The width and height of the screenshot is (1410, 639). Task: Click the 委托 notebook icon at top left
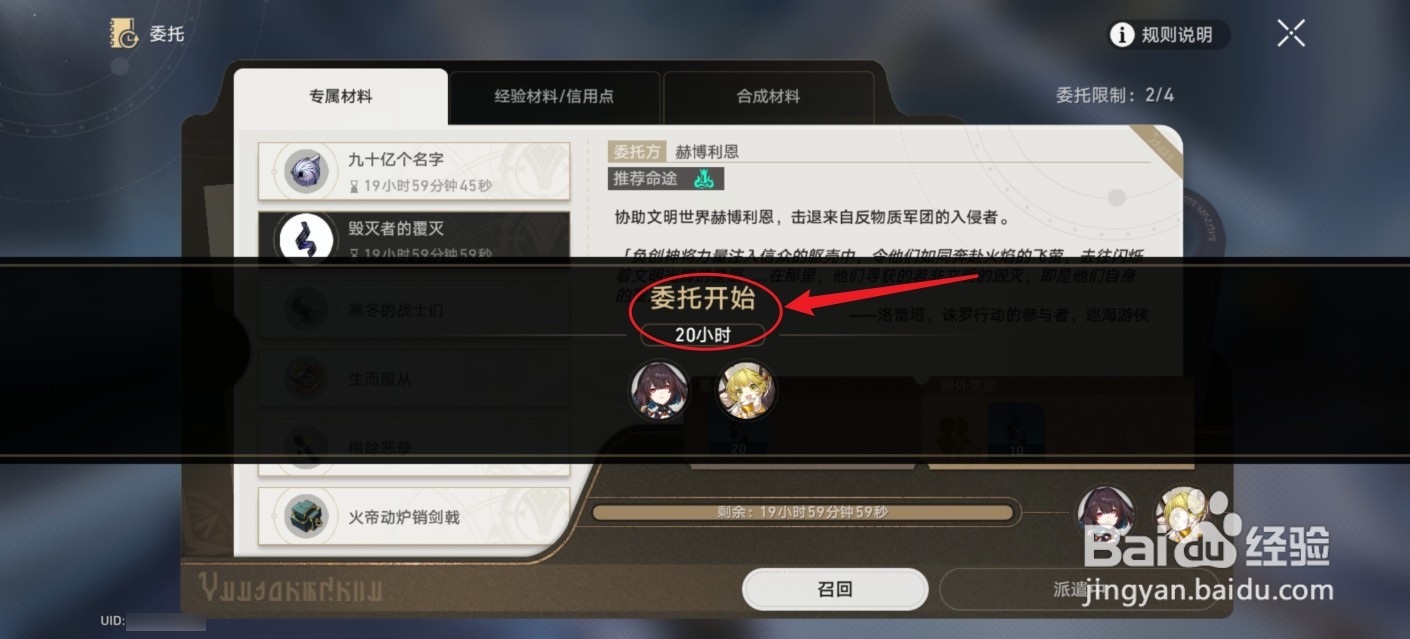124,34
